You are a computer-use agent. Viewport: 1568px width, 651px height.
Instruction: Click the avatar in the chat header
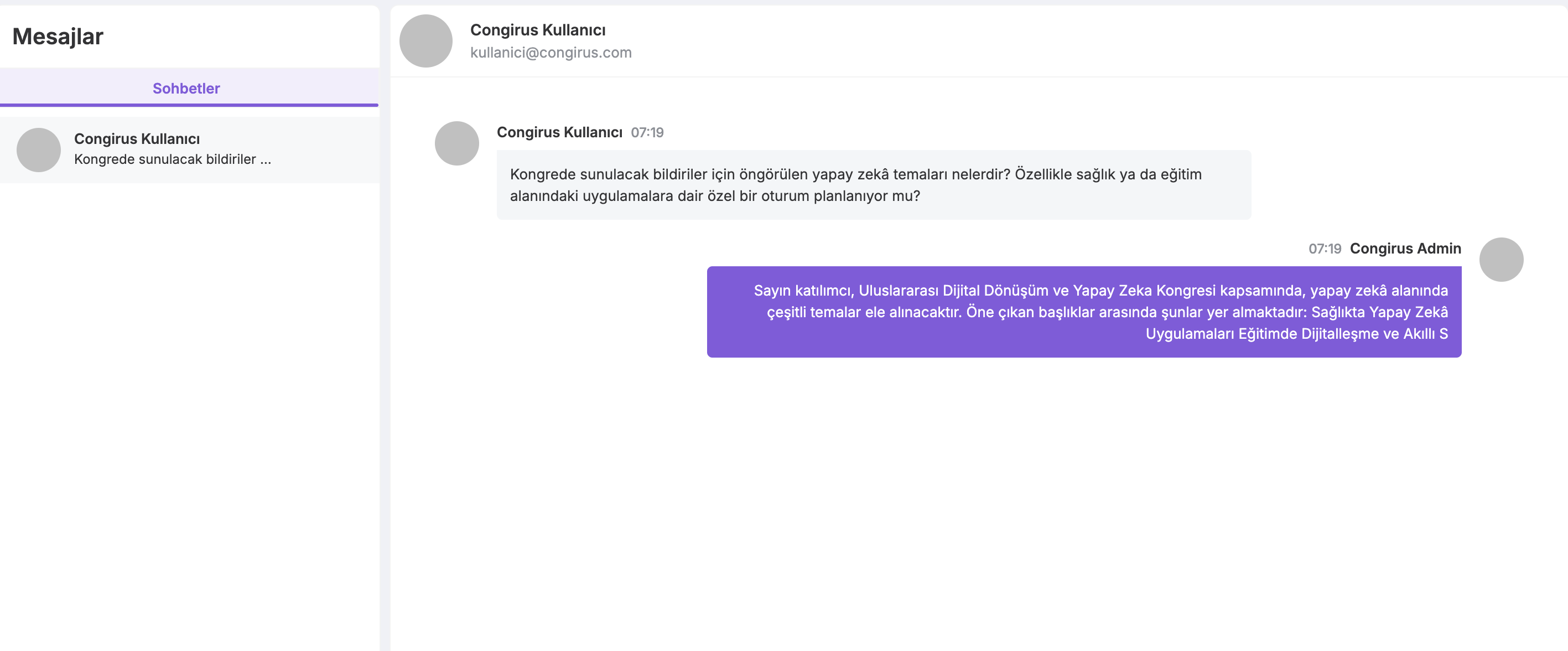425,41
